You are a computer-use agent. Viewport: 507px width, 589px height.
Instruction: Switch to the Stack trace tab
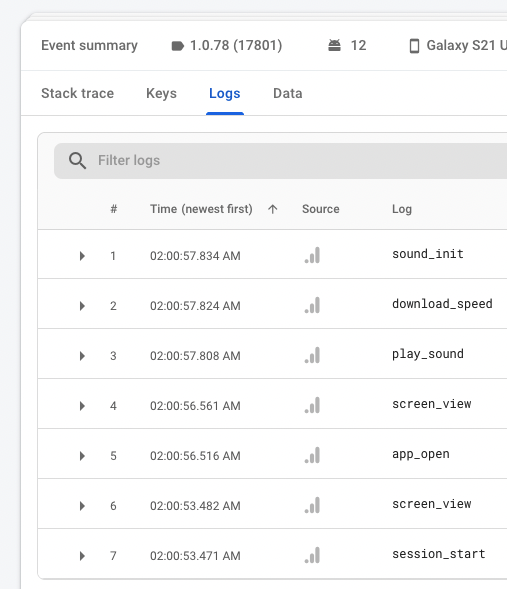77,93
